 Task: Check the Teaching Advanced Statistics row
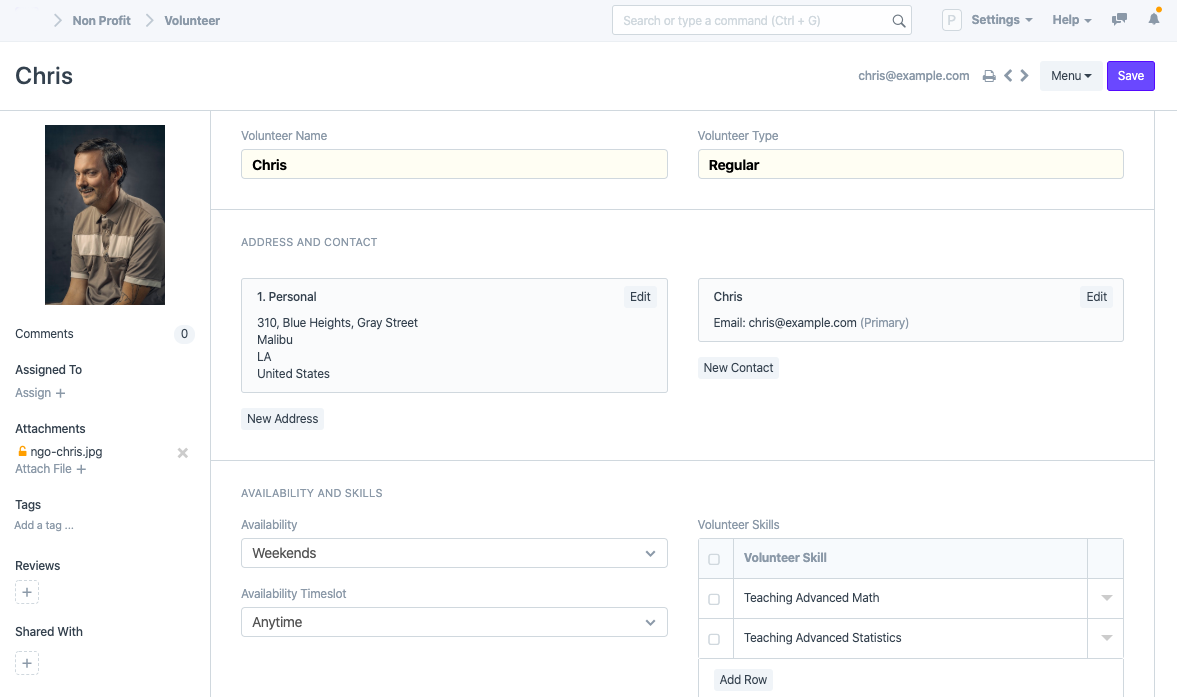(x=714, y=639)
